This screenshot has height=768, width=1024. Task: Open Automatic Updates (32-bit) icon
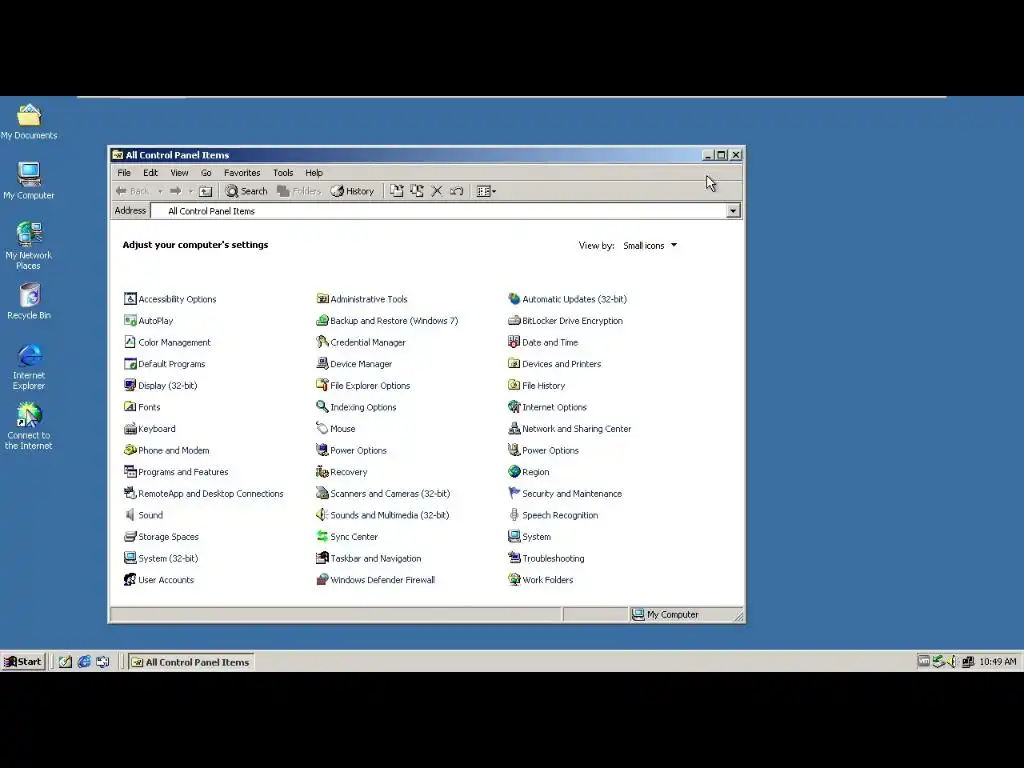pos(514,298)
